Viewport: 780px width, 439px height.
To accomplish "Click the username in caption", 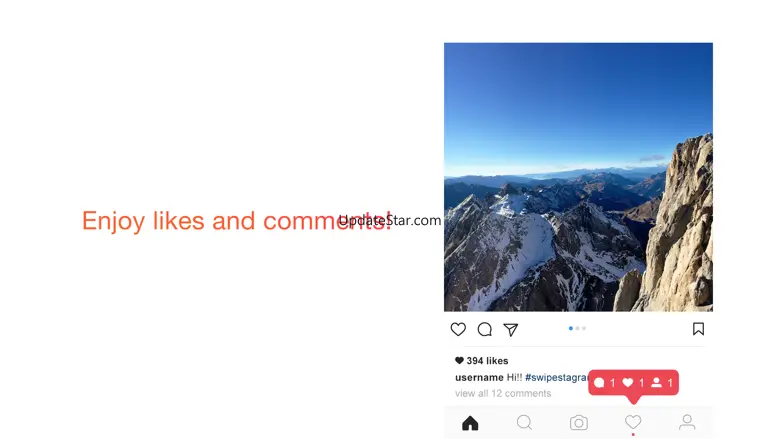I will point(479,377).
